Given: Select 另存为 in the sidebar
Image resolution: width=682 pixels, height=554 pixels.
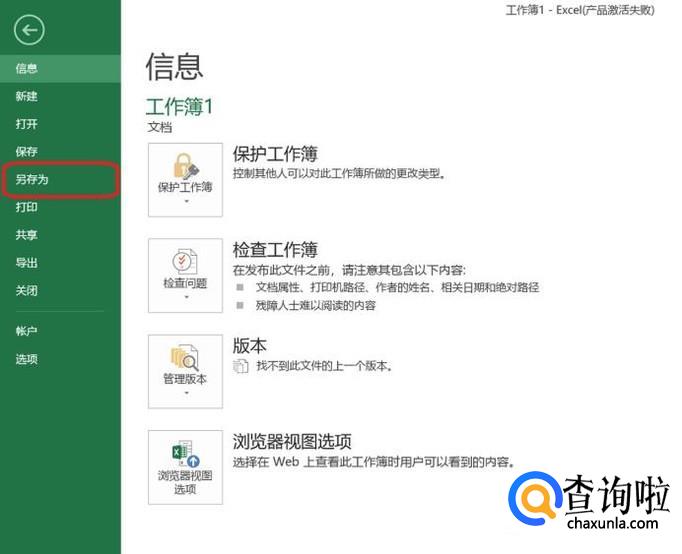Looking at the screenshot, I should (x=60, y=179).
